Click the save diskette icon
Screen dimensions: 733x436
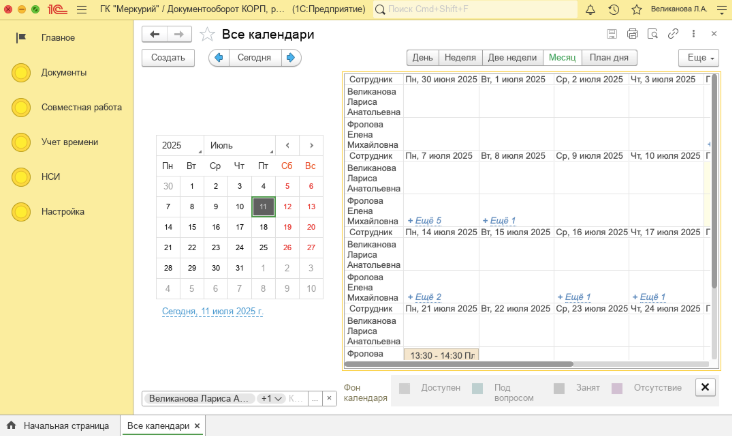(x=610, y=34)
